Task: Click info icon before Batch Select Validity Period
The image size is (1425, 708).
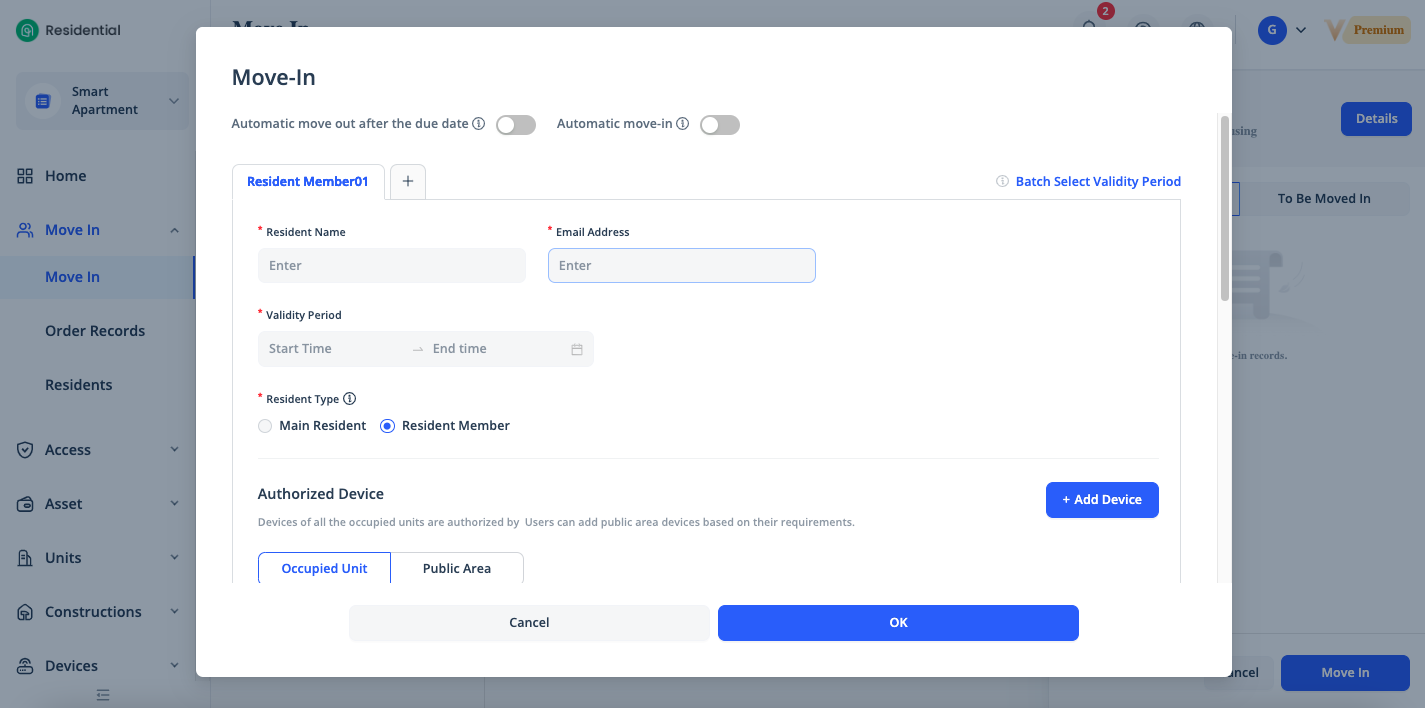Action: pyautogui.click(x=1002, y=182)
